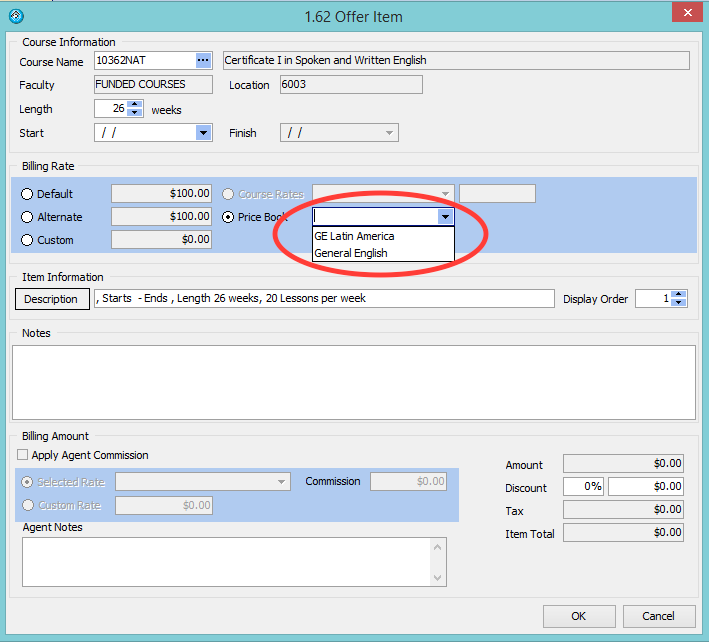Increase Display Order value

[x=679, y=294]
